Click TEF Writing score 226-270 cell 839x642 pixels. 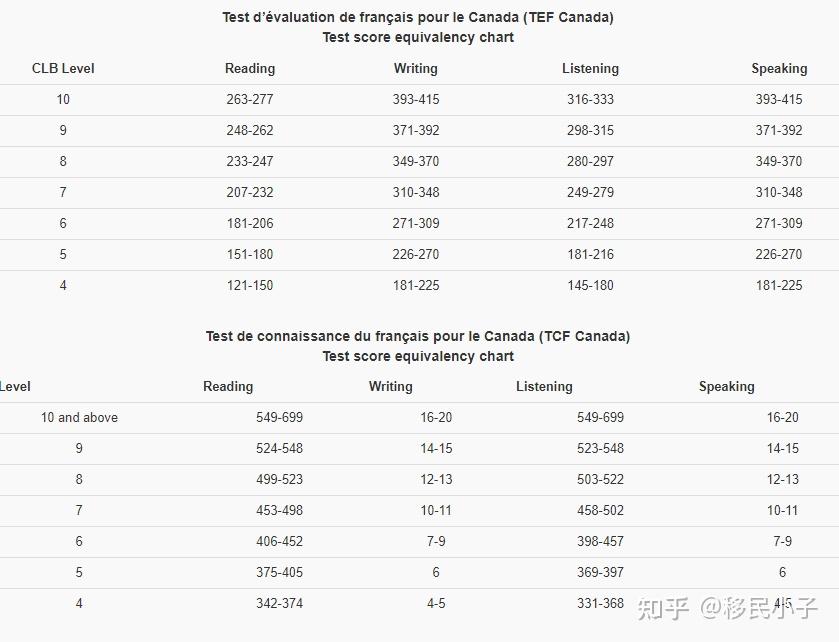click(x=416, y=254)
